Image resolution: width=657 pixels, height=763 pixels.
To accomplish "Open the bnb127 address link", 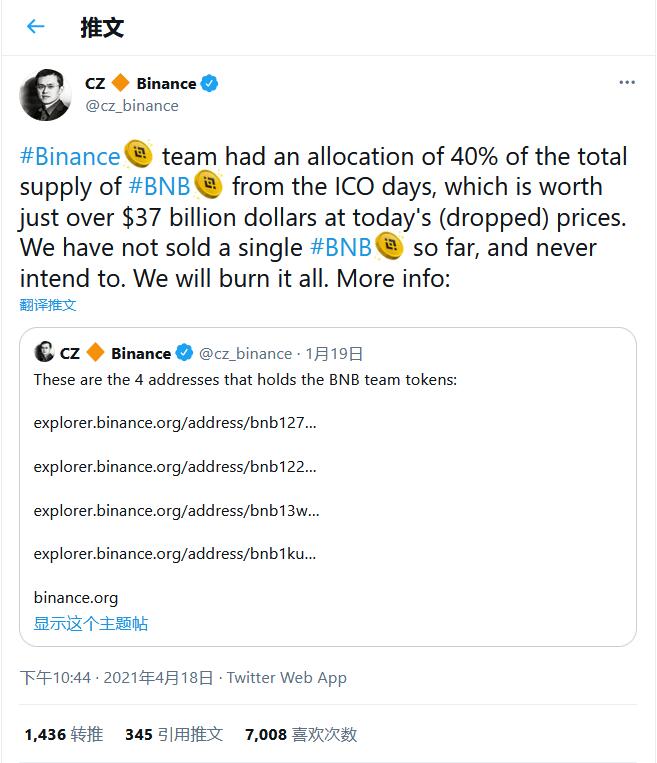I will point(175,423).
